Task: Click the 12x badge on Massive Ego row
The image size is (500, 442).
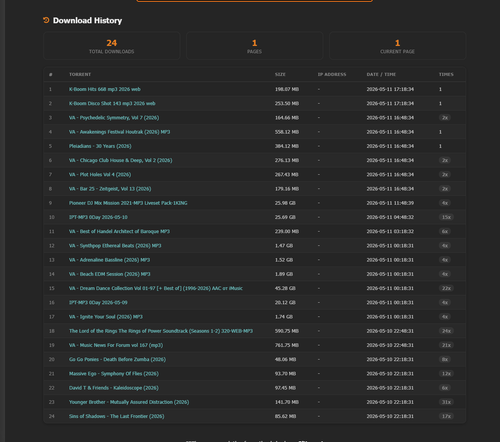Action: (446, 374)
